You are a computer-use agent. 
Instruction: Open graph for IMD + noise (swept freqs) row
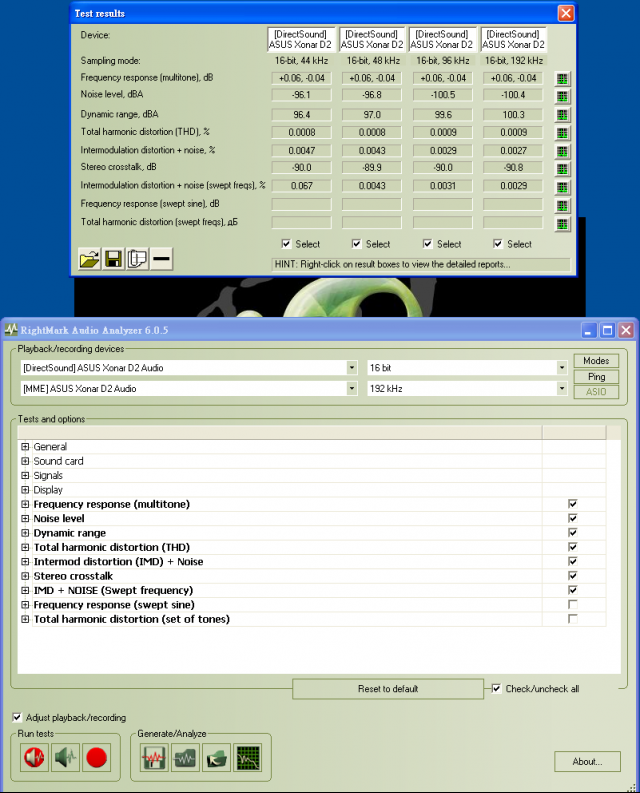coord(562,187)
